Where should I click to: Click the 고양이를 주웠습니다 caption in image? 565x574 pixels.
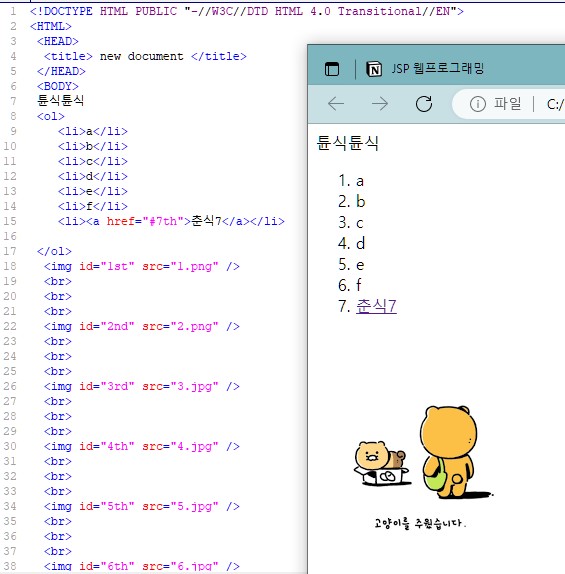[x=420, y=523]
